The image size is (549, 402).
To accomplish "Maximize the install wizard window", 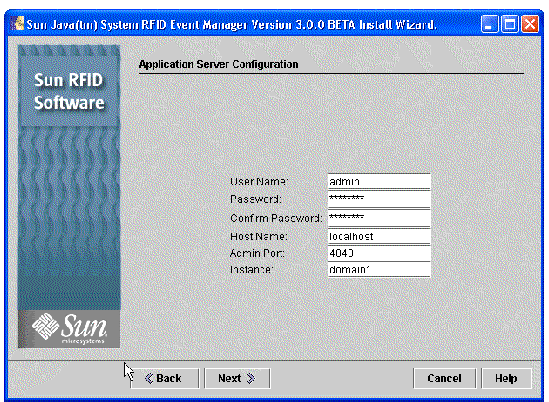I will click(510, 24).
